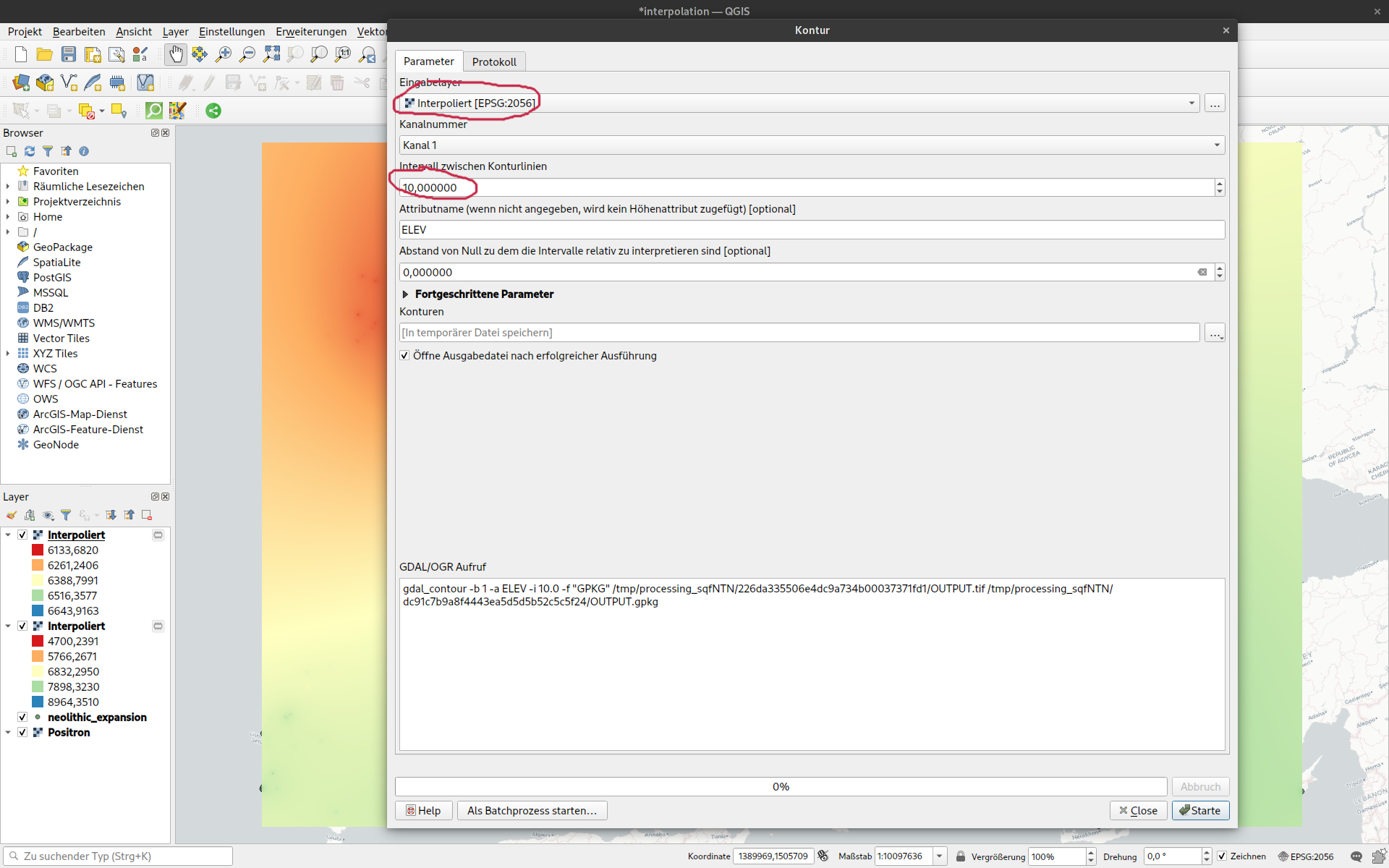Toggle 'Öffne Ausgabedatei nach erfolgreicher Ausführung' checkbox
Viewport: 1389px width, 868px height.
(x=405, y=355)
